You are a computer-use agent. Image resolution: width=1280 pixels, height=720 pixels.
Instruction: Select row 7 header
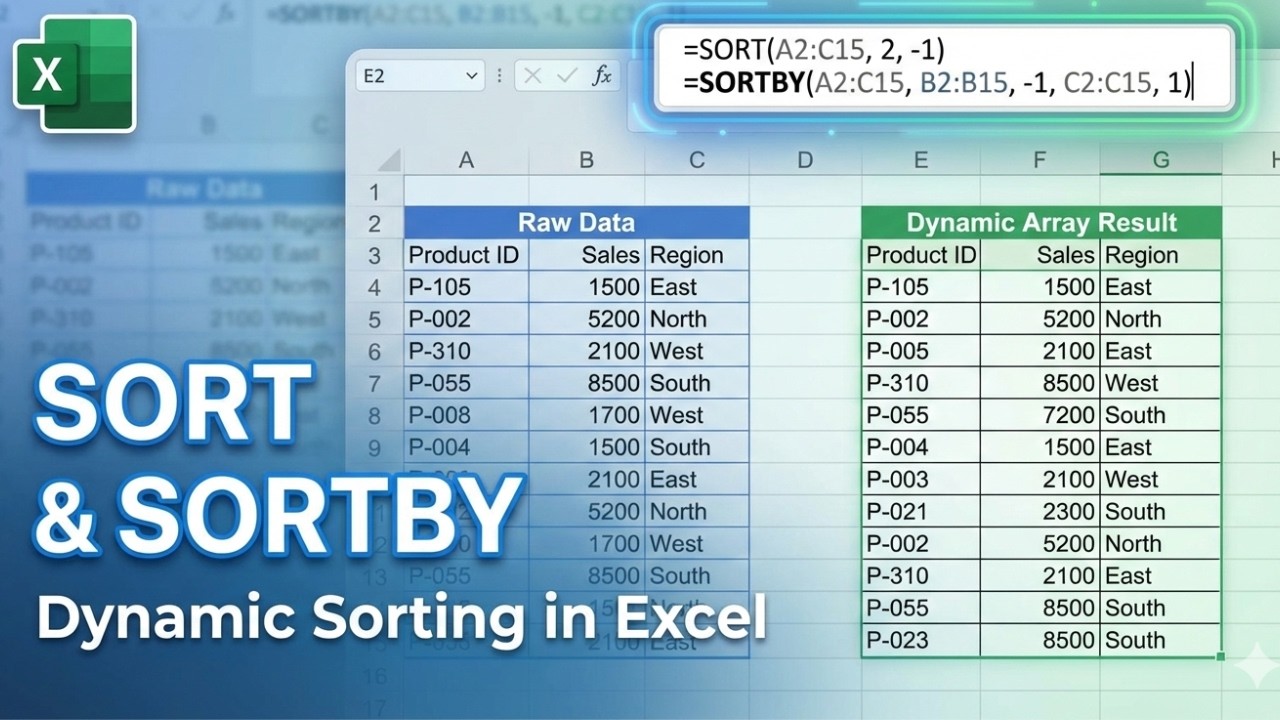(375, 383)
